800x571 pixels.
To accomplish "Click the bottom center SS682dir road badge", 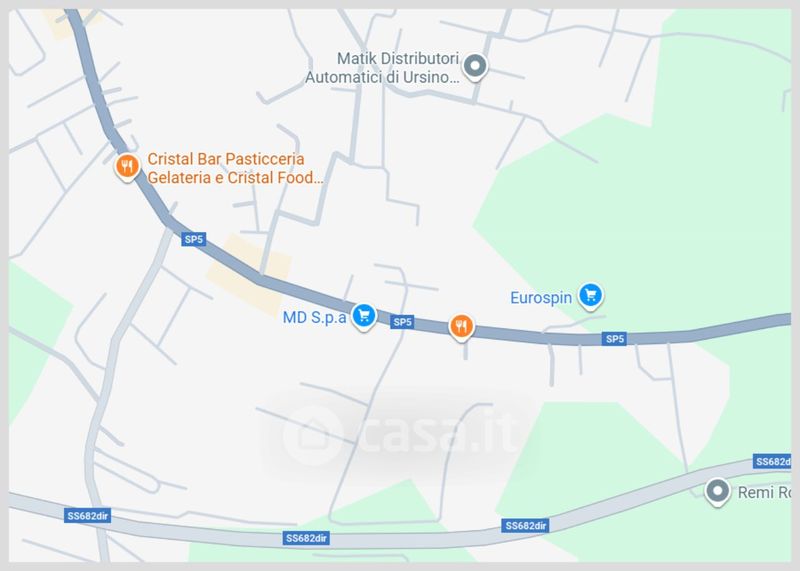I will 306,538.
